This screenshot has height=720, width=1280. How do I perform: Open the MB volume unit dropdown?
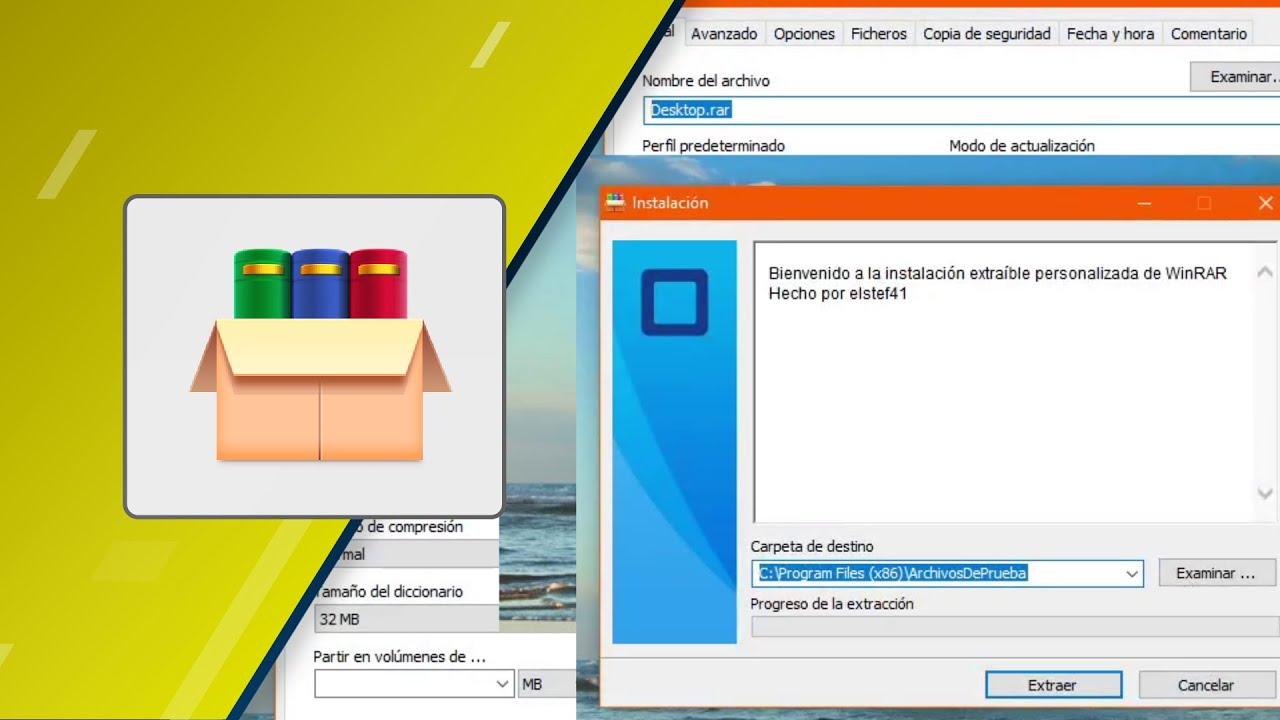coord(547,684)
